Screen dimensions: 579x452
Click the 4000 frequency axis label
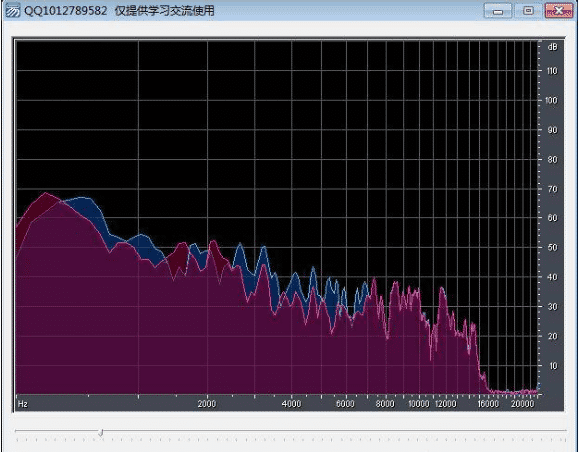pyautogui.click(x=291, y=404)
